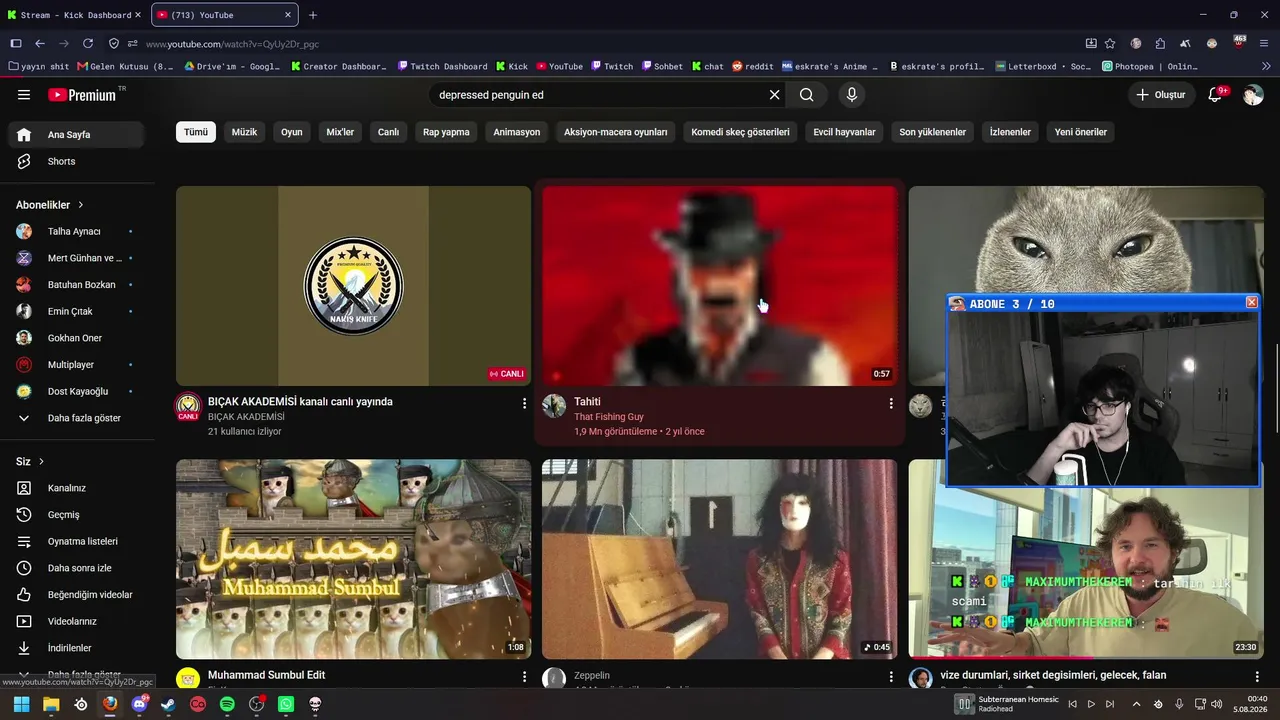Image resolution: width=1280 pixels, height=720 pixels.
Task: Open Spotify from the taskbar
Action: [x=227, y=704]
